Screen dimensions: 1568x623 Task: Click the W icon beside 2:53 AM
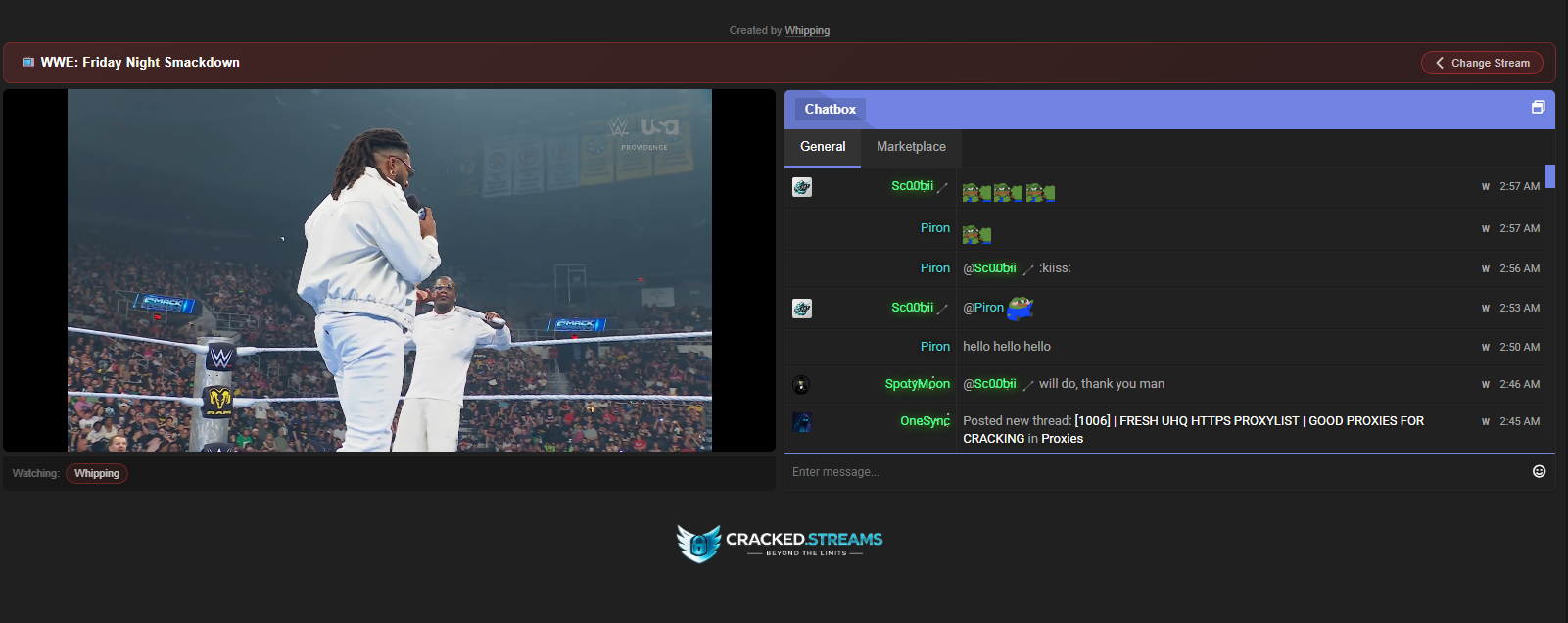(x=1486, y=309)
